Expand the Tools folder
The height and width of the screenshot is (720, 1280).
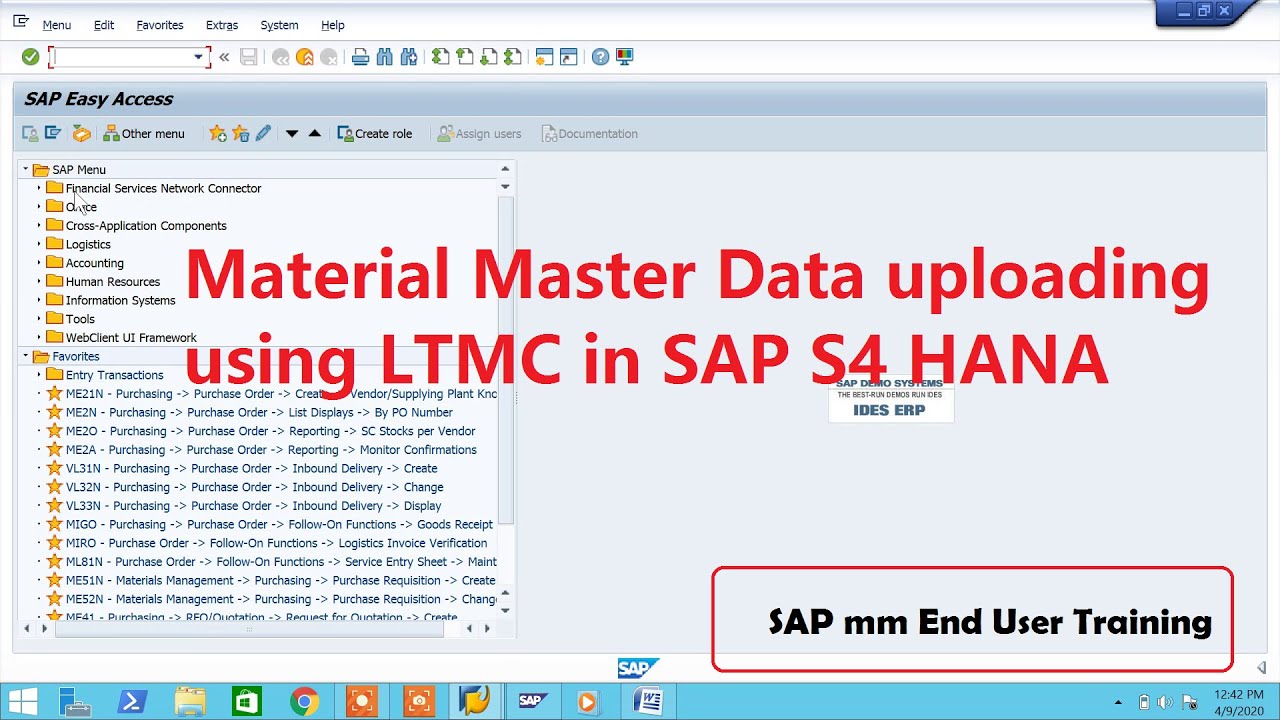[39, 319]
